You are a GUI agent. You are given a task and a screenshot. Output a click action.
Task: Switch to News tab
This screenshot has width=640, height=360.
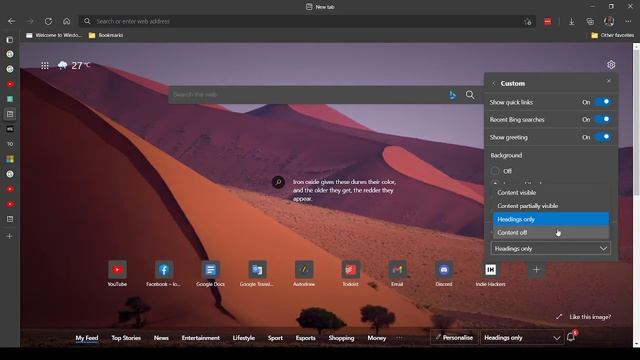161,338
